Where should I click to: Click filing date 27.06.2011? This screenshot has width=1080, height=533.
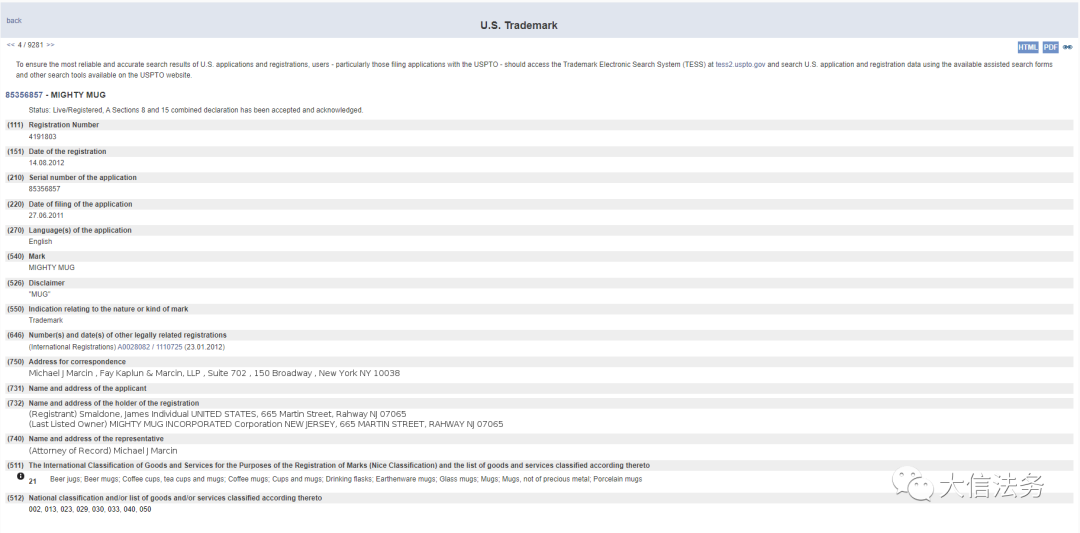pos(46,216)
